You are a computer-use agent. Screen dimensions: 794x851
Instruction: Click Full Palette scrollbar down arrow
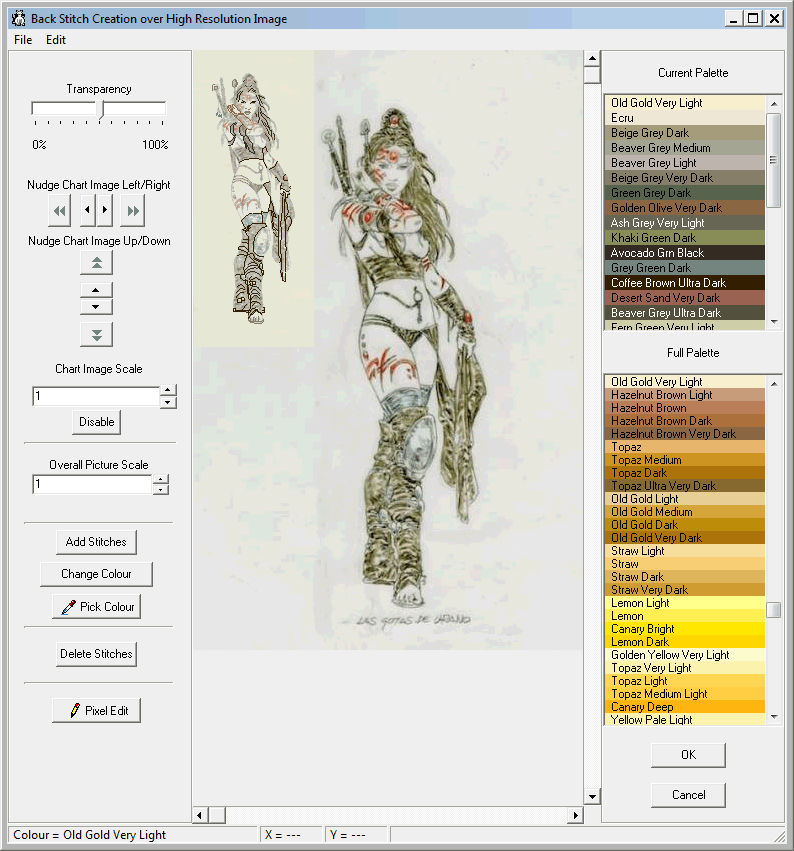pyautogui.click(x=774, y=717)
